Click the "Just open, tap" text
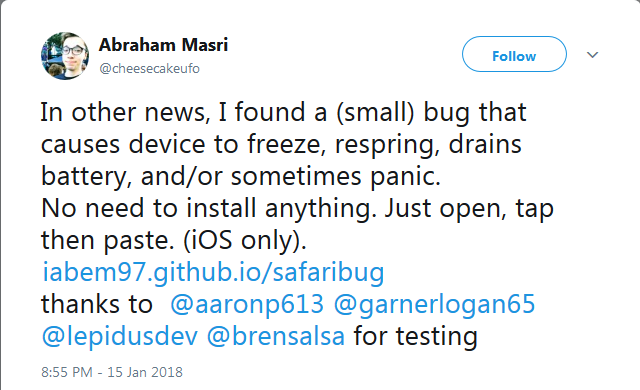Image resolution: width=640 pixels, height=390 pixels. (x=469, y=209)
